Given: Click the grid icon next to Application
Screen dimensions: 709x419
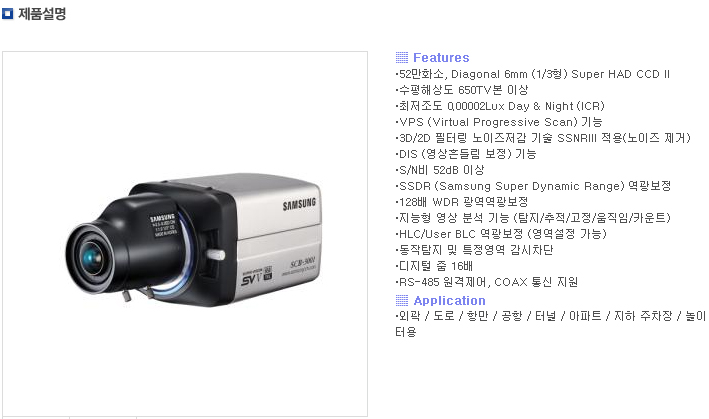Looking at the screenshot, I should (x=402, y=300).
